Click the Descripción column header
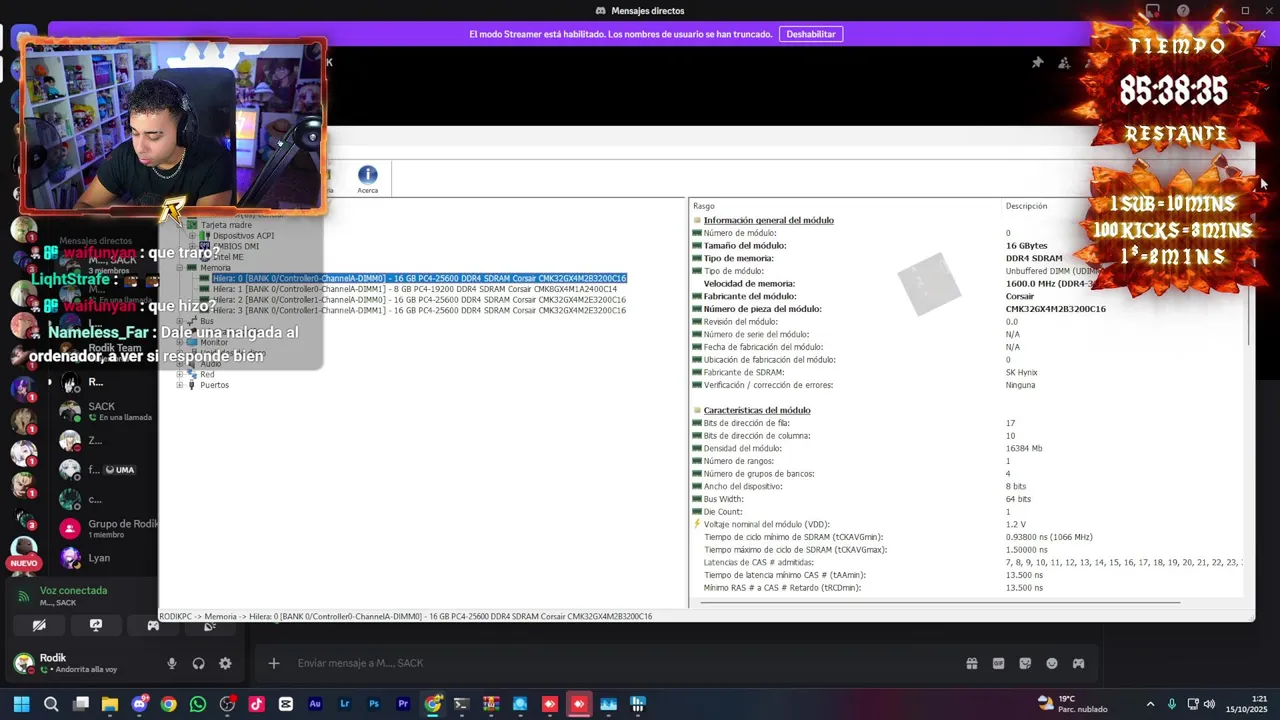This screenshot has width=1280, height=720. point(1026,206)
